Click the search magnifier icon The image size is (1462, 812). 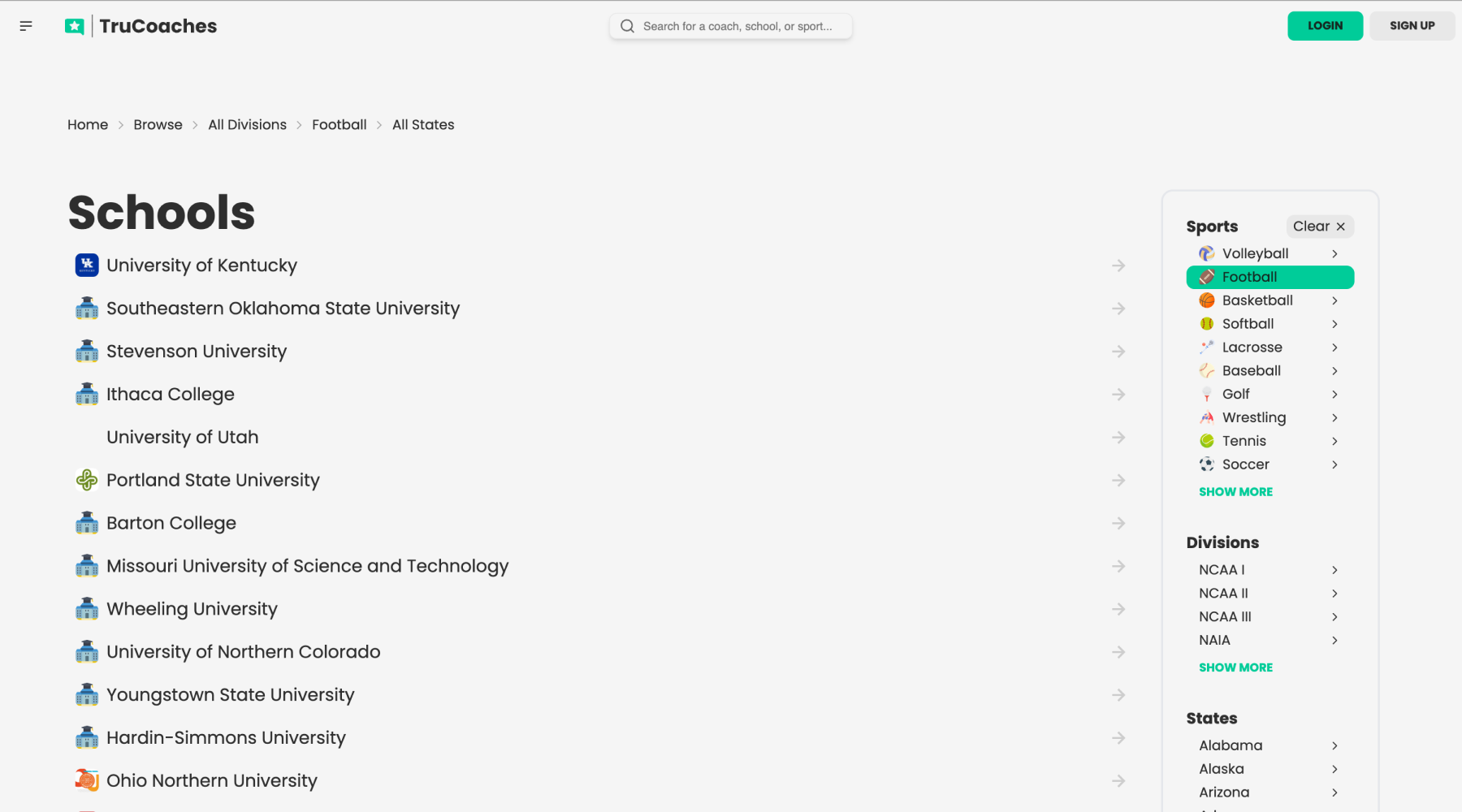pos(626,26)
